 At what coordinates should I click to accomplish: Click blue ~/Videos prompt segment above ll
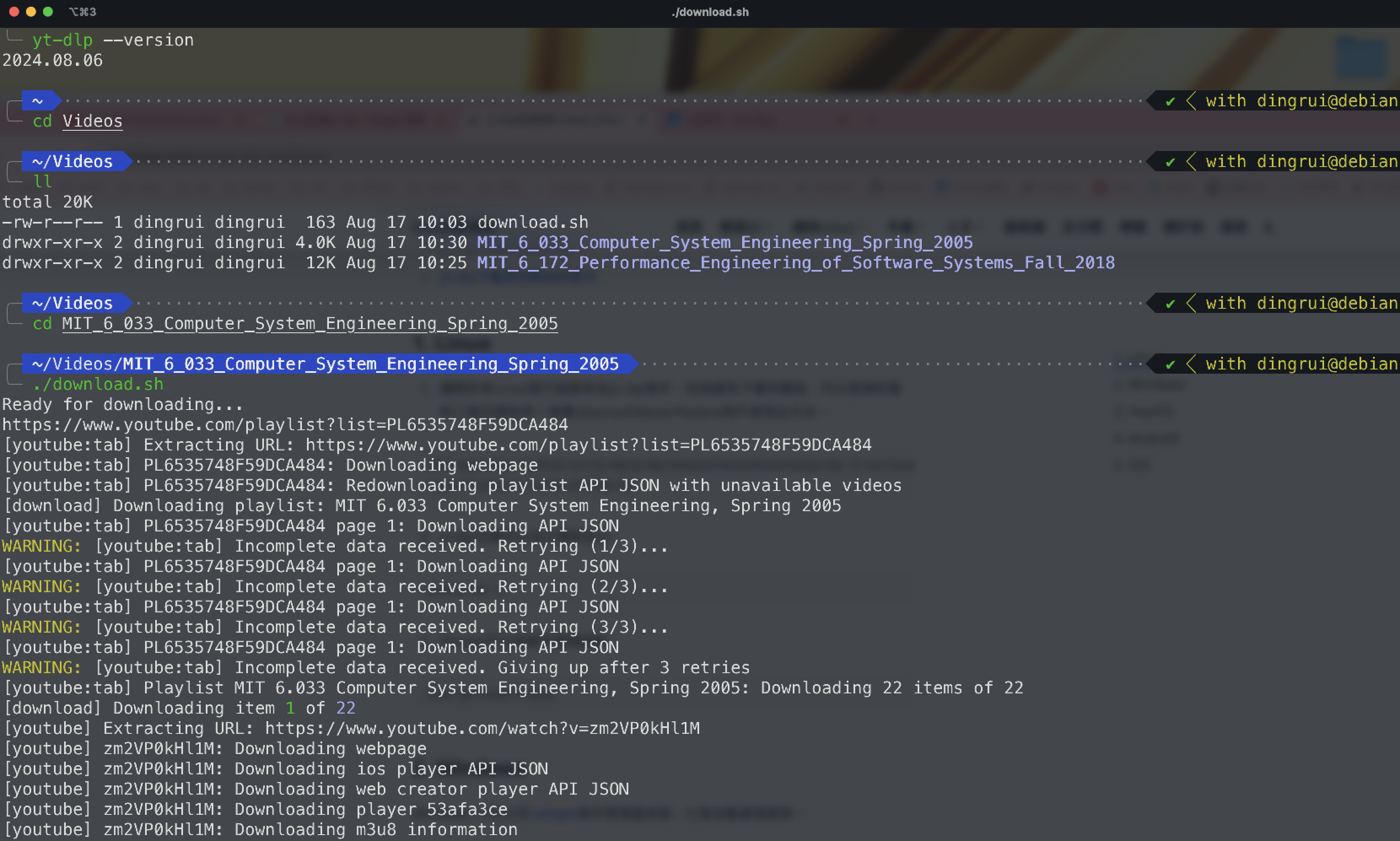[73, 162]
